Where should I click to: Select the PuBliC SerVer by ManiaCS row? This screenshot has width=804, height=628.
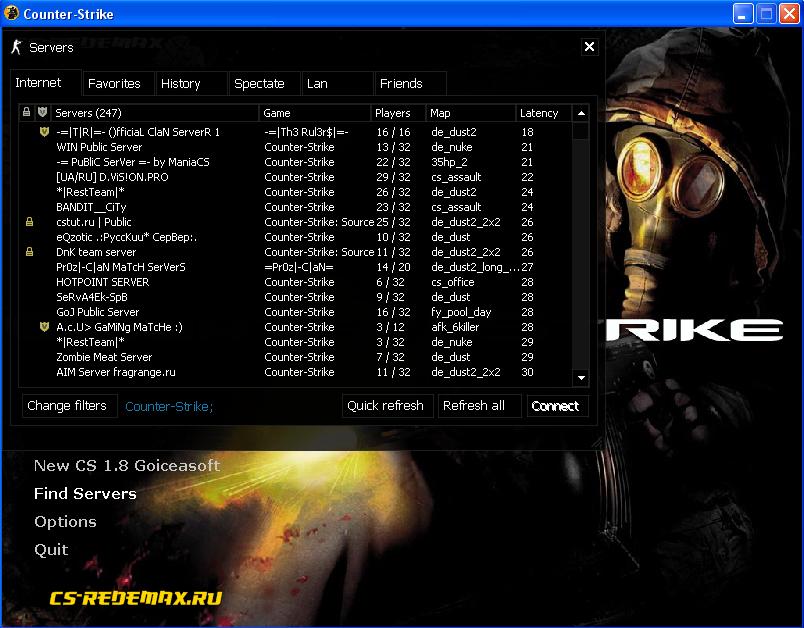click(x=296, y=162)
